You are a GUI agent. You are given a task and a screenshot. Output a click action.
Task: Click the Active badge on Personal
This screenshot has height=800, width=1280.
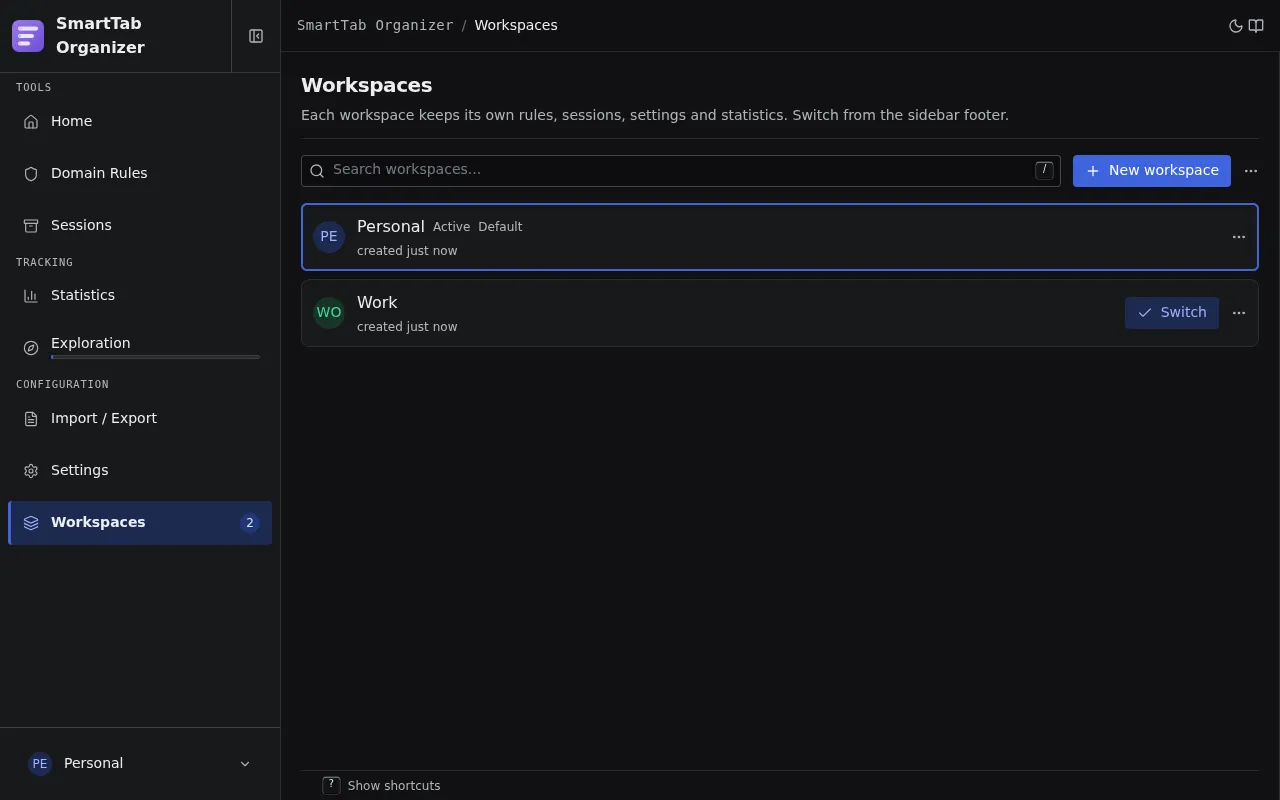tap(451, 227)
